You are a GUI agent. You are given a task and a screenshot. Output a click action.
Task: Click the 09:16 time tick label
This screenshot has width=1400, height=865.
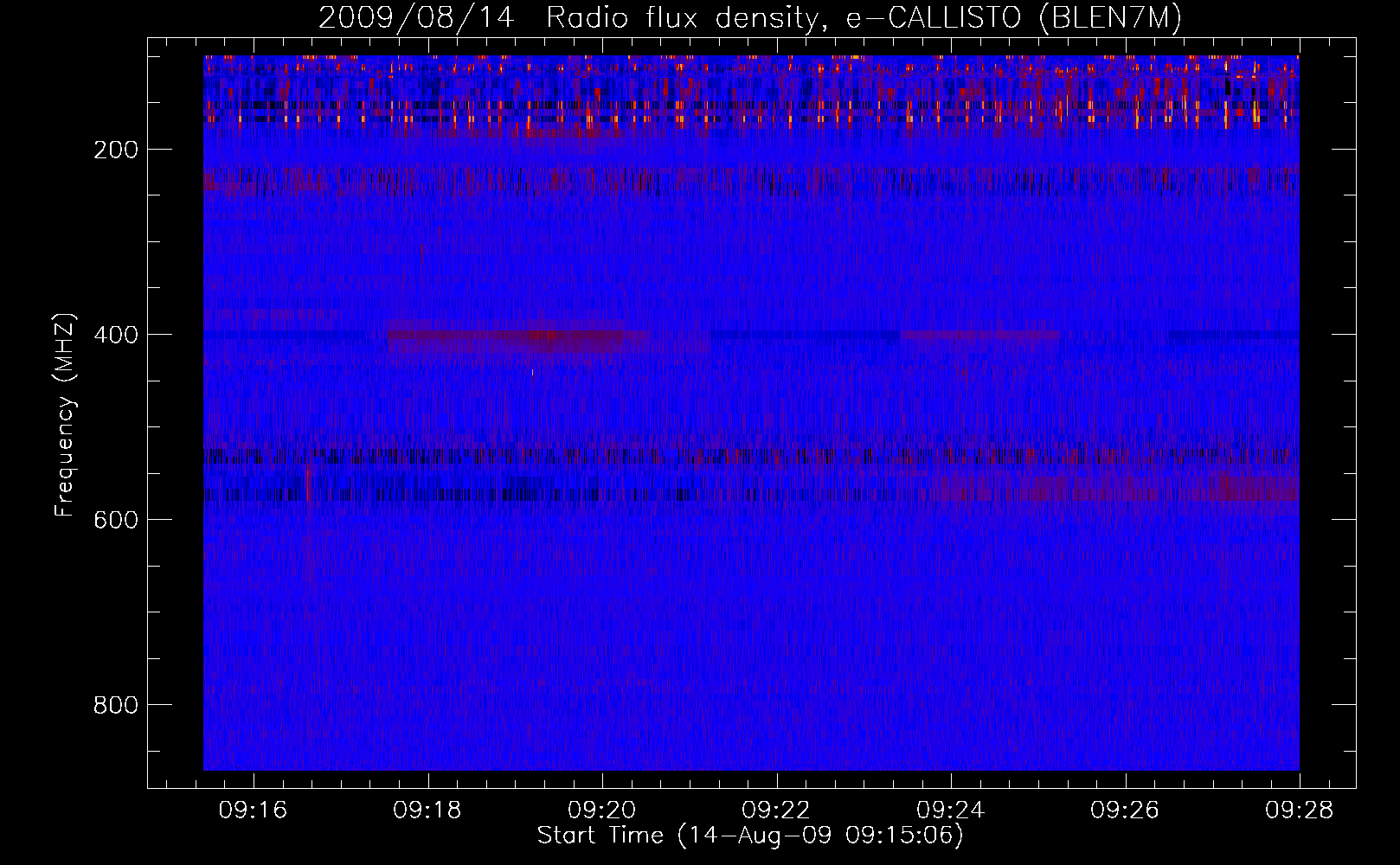point(253,811)
